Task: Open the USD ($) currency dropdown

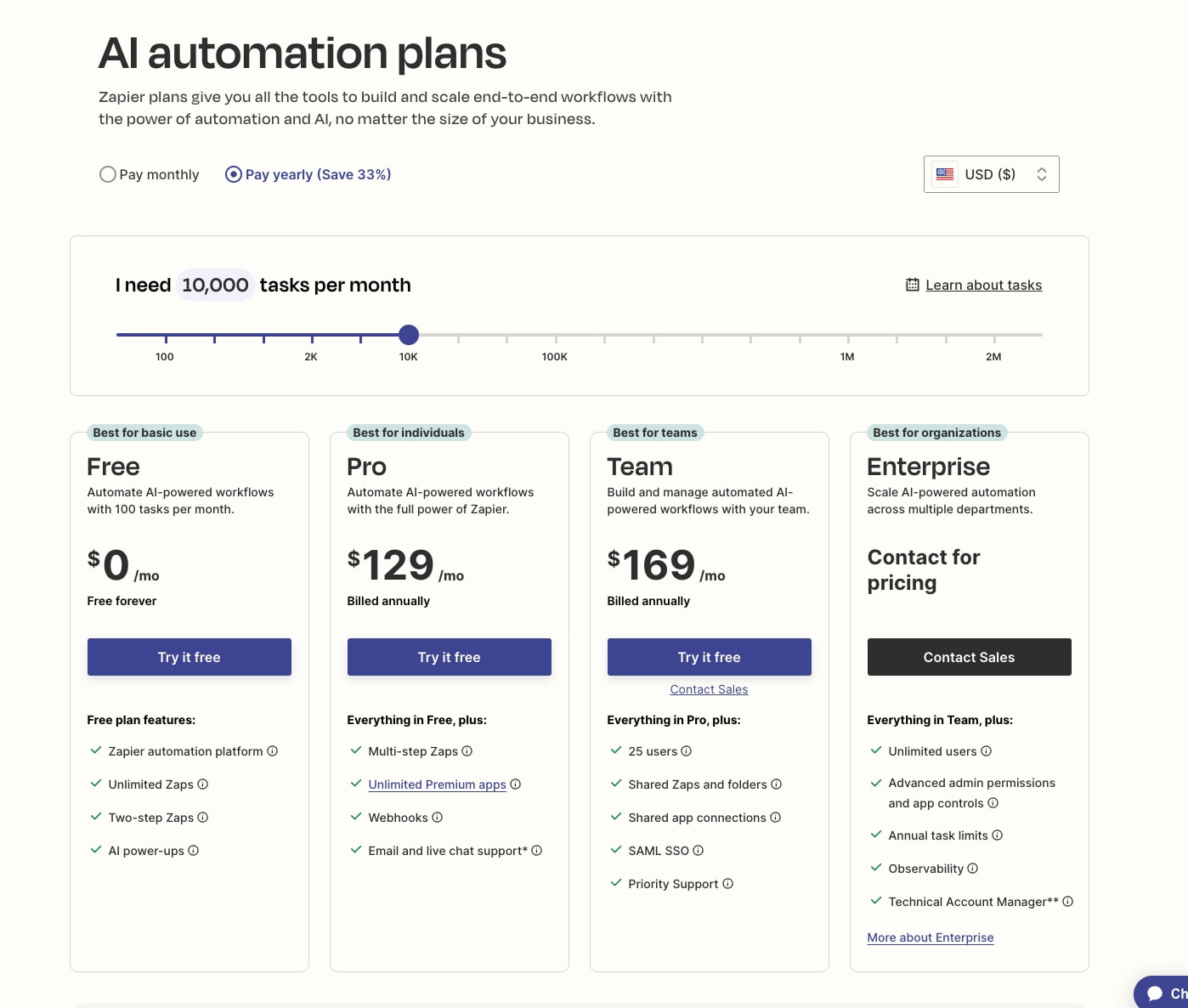Action: click(992, 174)
